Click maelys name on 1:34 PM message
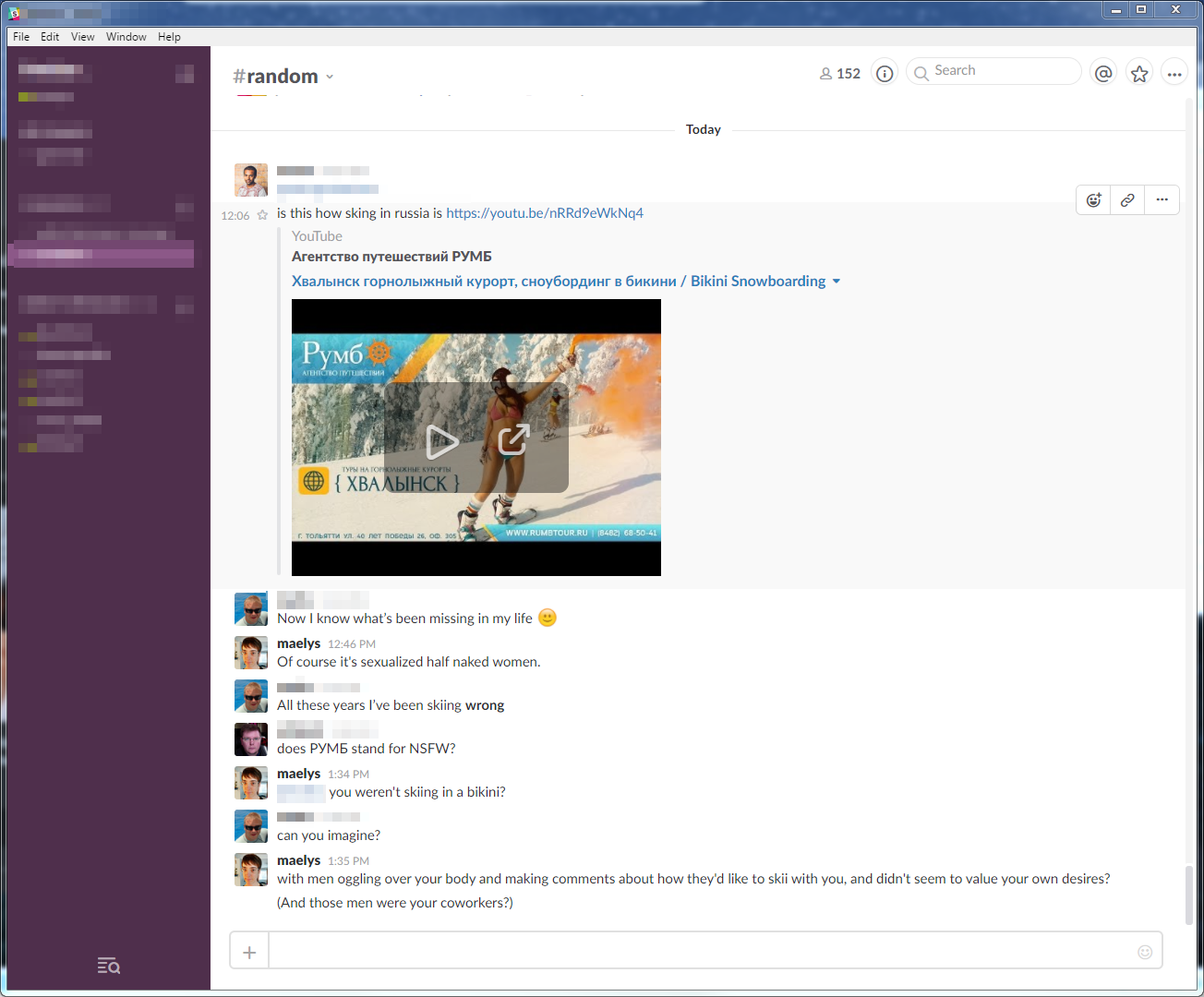This screenshot has width=1204, height=997. pos(298,774)
